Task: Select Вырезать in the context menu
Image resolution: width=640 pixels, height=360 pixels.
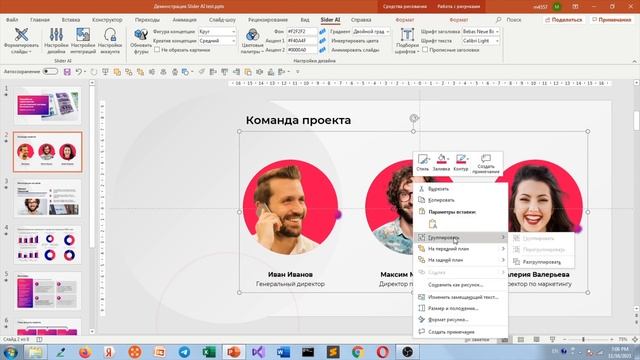Action: click(461, 189)
